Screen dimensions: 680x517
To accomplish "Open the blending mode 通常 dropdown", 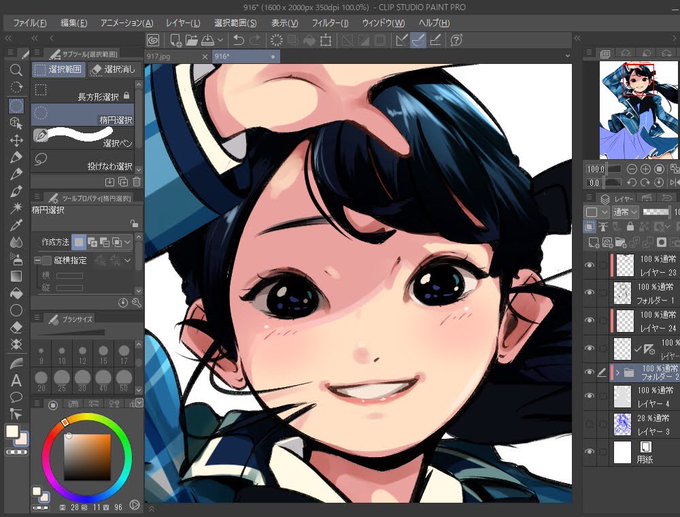I will click(625, 212).
